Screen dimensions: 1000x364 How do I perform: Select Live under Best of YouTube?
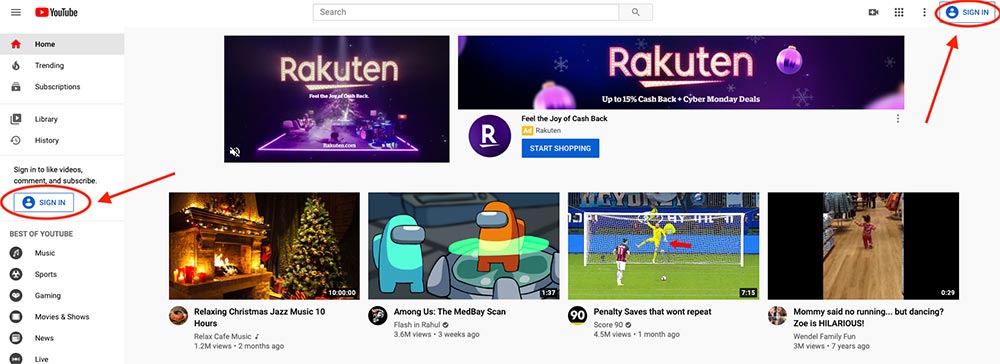point(62,358)
